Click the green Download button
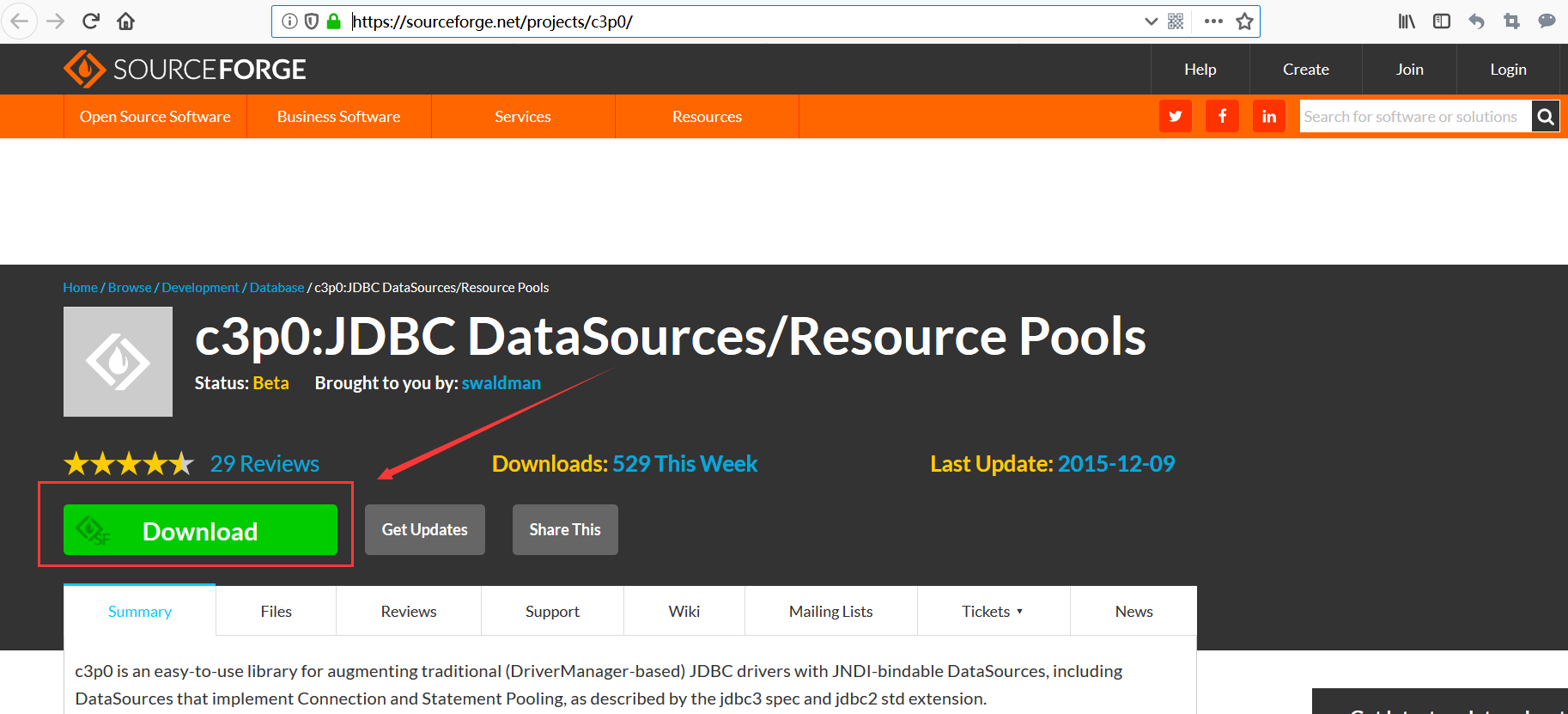 pyautogui.click(x=200, y=530)
